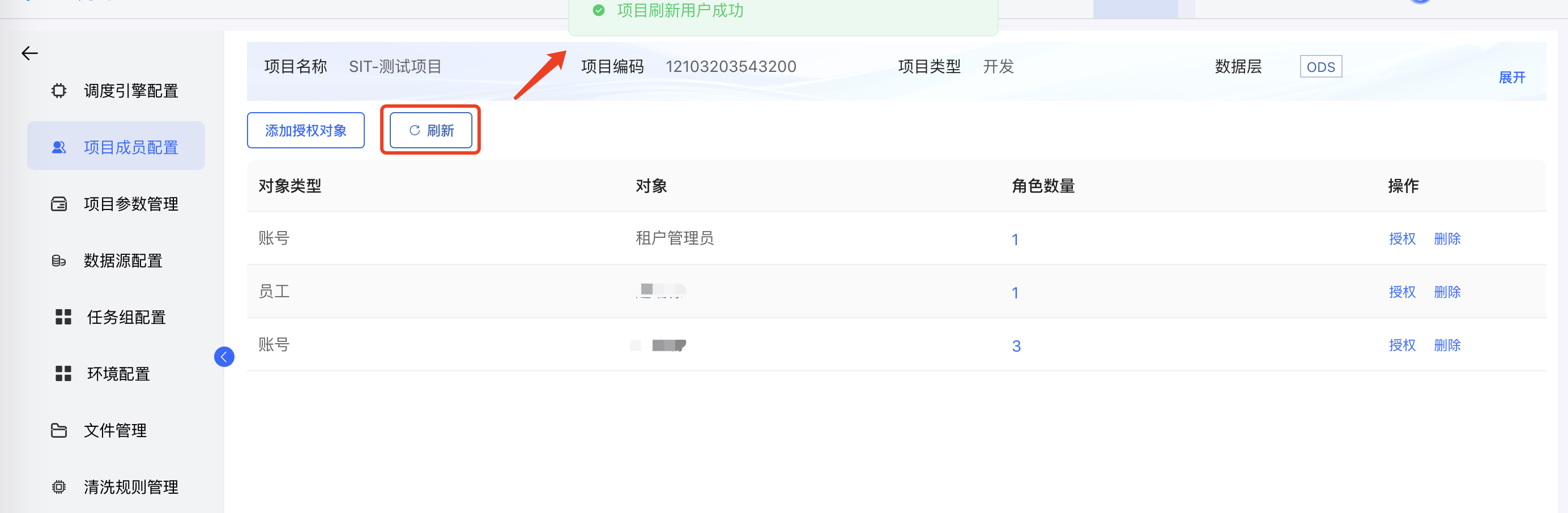Screen dimensions: 1568x513
Task: Select the 调度引擎配置 gear icon
Action: [58, 90]
